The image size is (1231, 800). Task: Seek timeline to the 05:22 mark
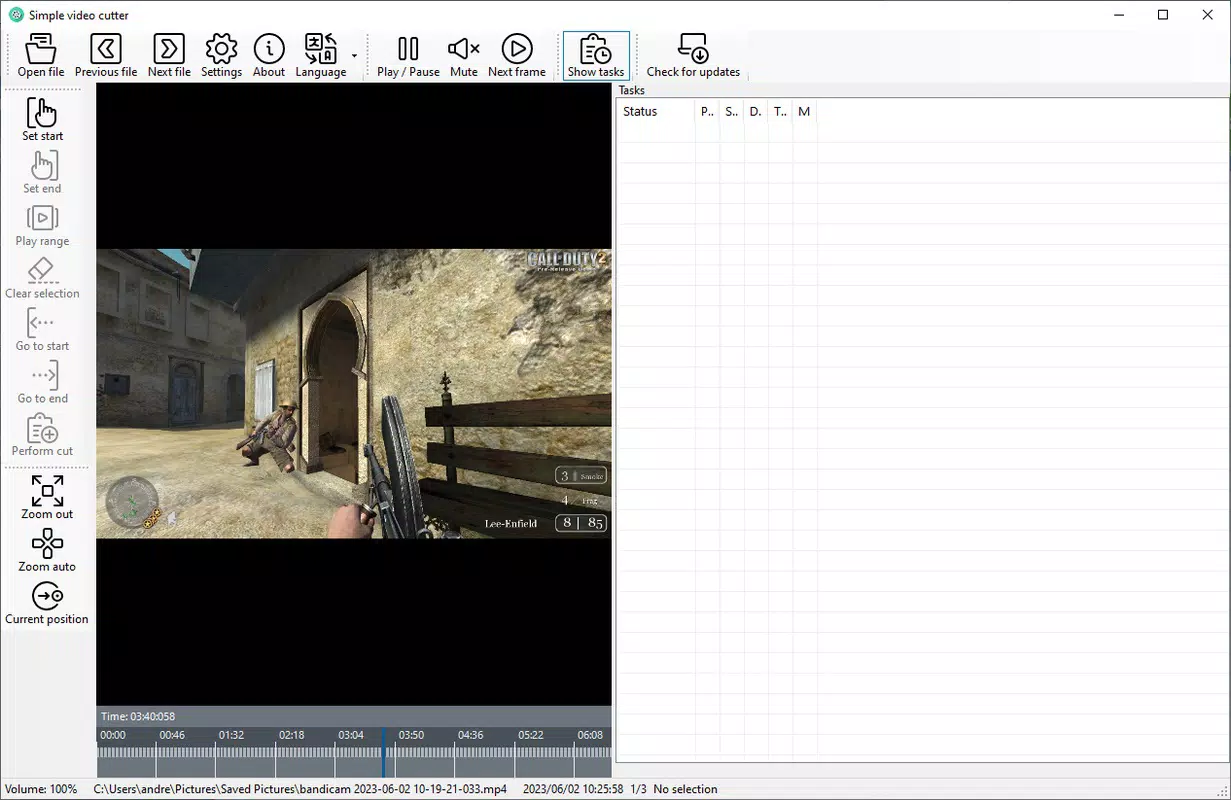[531, 735]
